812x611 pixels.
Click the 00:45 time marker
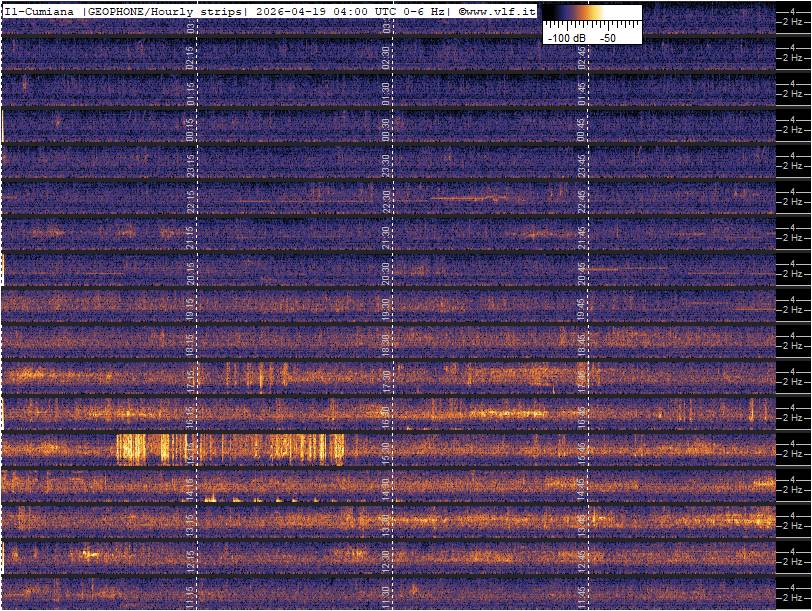[x=581, y=130]
